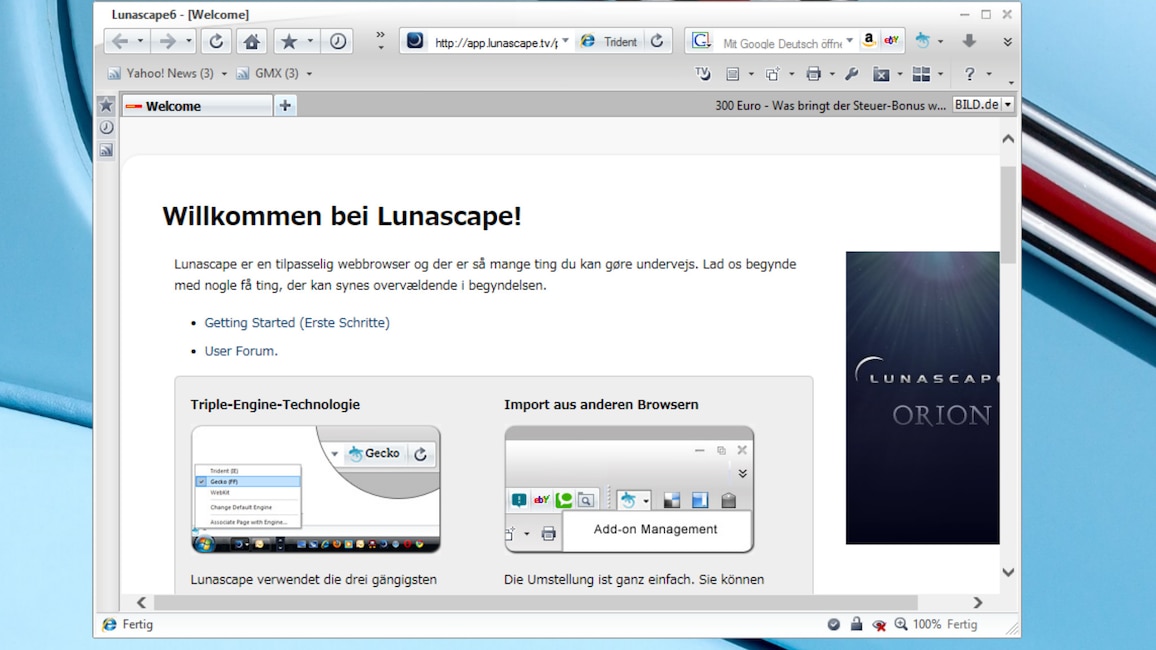The height and width of the screenshot is (650, 1156).
Task: Select the Welcome tab
Action: pos(197,106)
